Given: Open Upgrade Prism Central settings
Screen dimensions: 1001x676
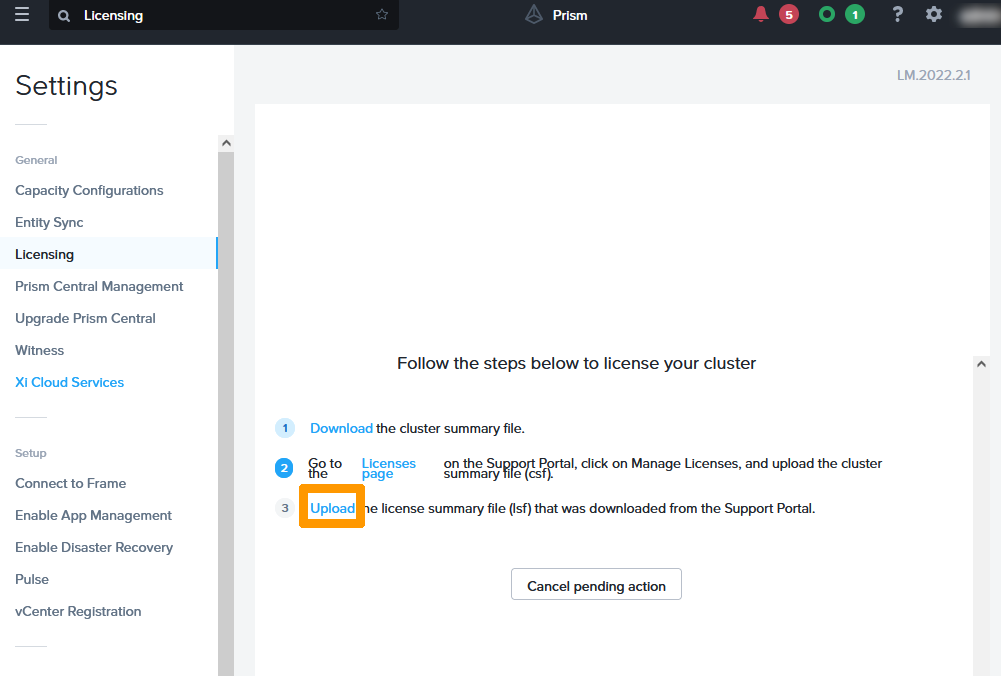Looking at the screenshot, I should pyautogui.click(x=85, y=318).
